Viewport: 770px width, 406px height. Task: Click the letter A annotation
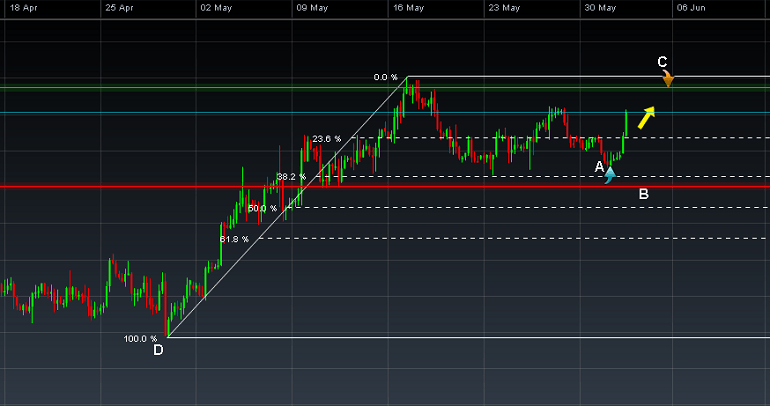pyautogui.click(x=599, y=167)
